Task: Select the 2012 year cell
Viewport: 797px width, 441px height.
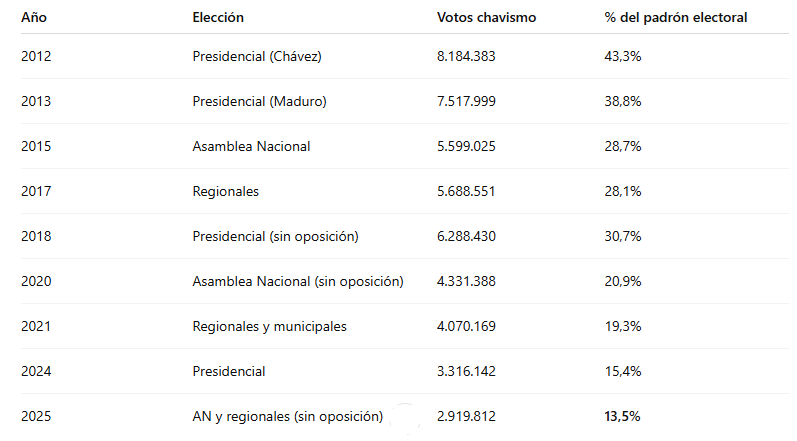Action: (36, 56)
